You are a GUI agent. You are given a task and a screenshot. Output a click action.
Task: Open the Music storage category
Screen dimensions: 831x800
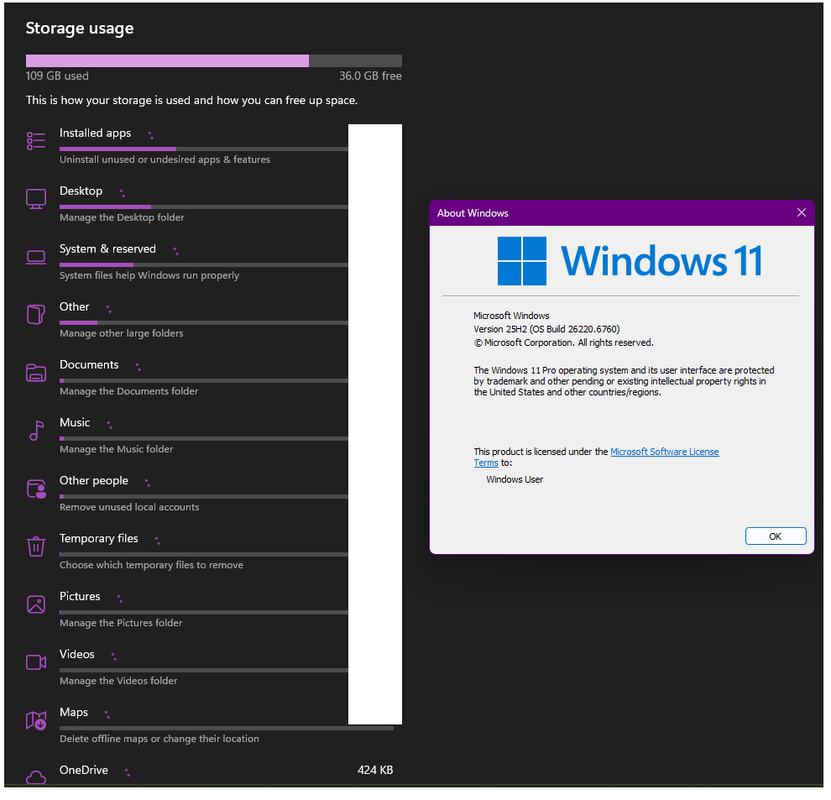[x=214, y=436]
